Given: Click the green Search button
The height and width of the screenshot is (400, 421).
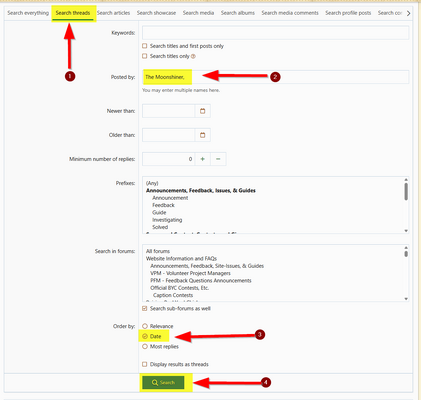Looking at the screenshot, I should 163,382.
